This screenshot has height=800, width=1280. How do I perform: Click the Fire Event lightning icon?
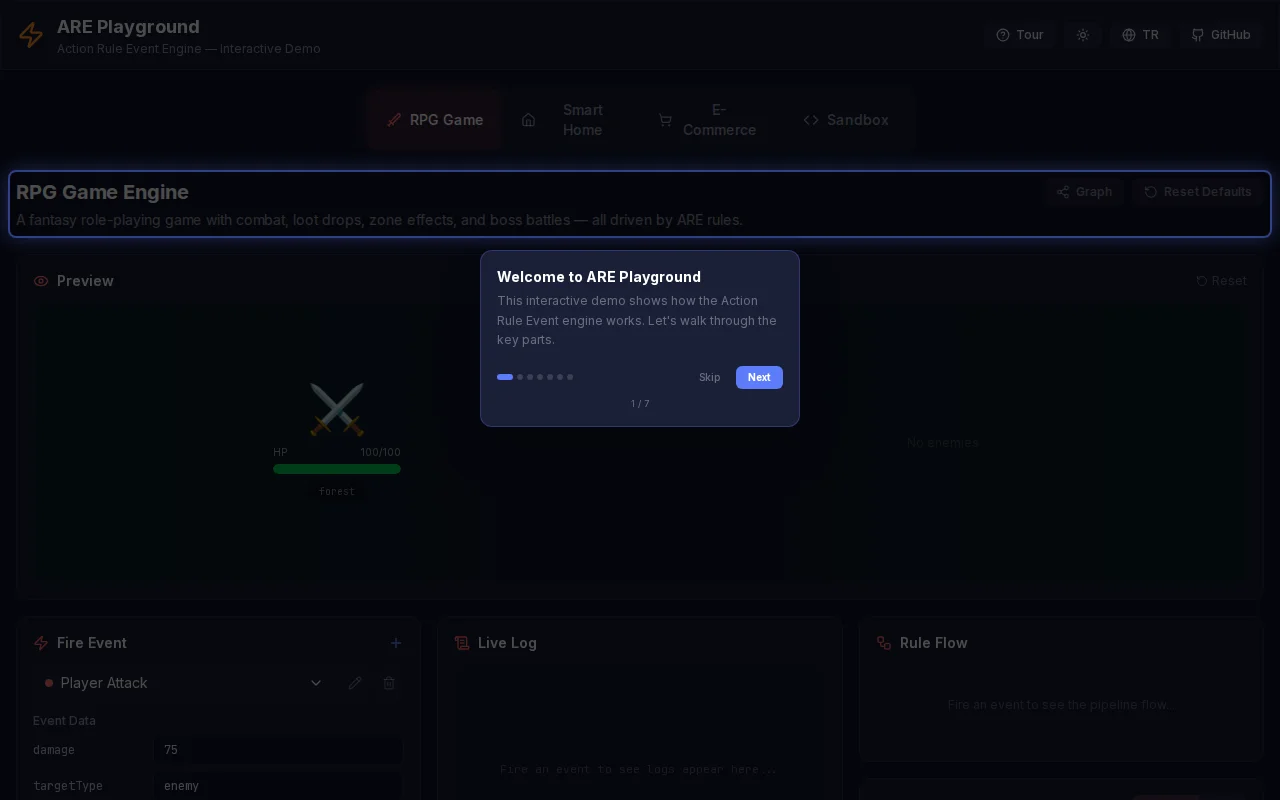coord(41,643)
